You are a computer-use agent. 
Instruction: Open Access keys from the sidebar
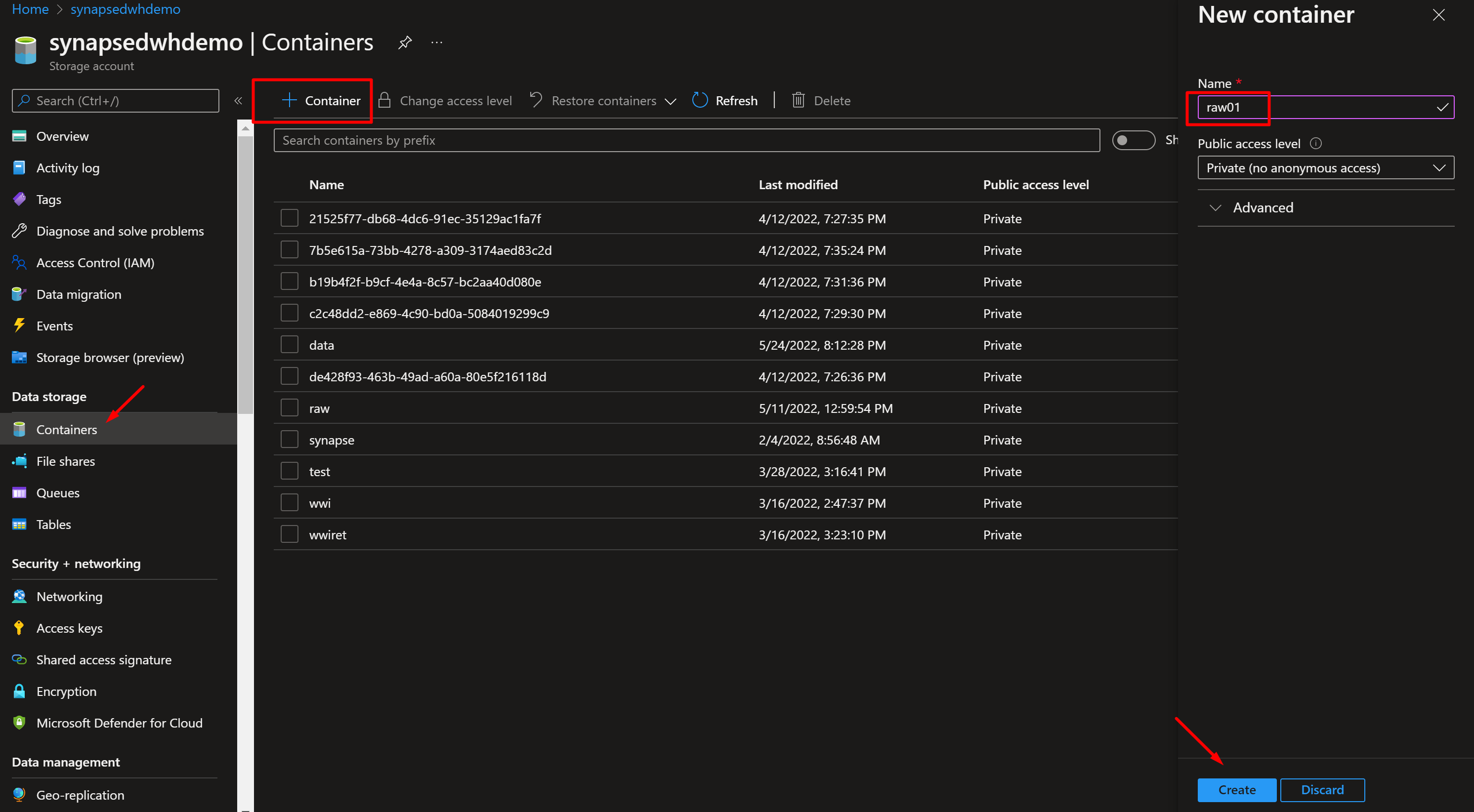pyautogui.click(x=69, y=628)
